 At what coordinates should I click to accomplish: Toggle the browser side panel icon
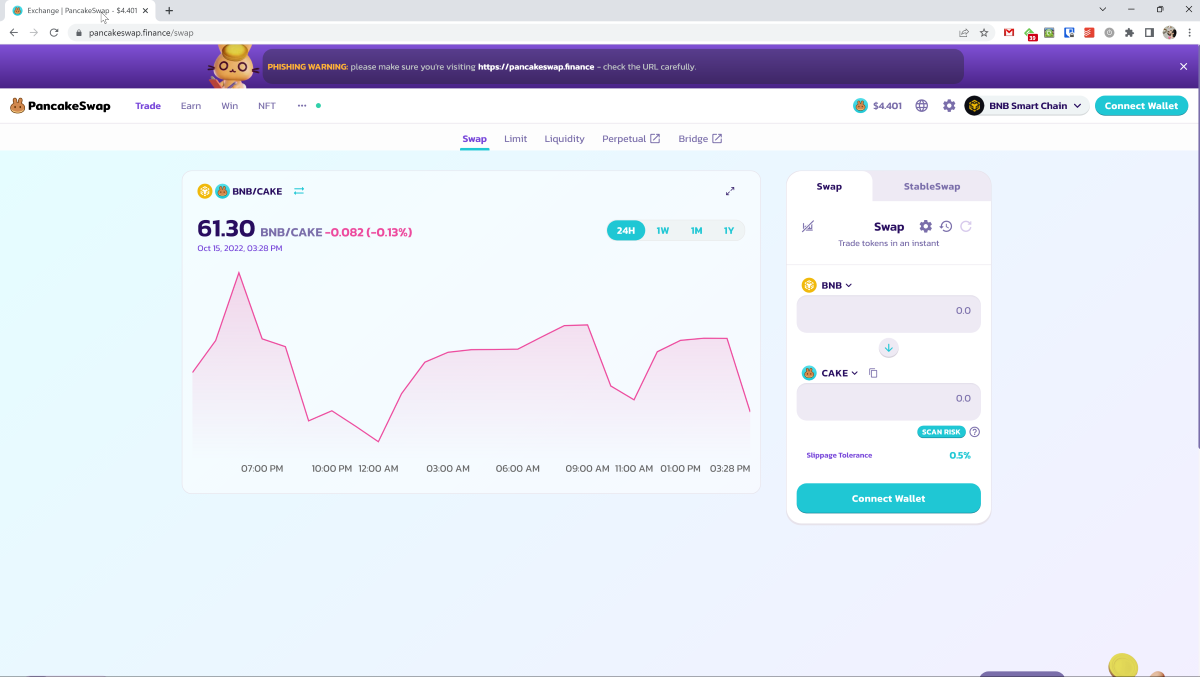1149,32
